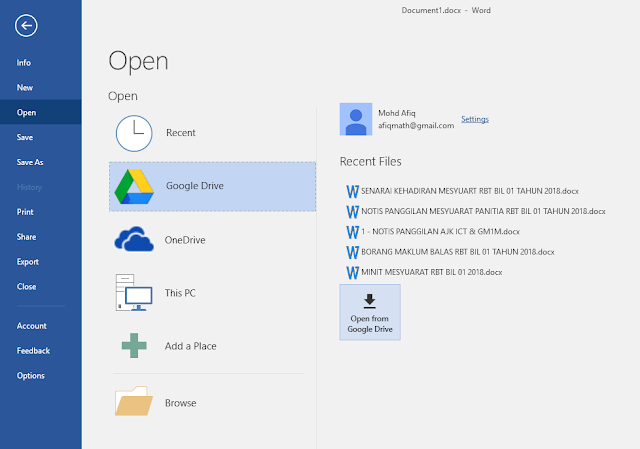The height and width of the screenshot is (449, 640).
Task: Click the download arrow icon in Open from Google Drive
Action: point(370,300)
